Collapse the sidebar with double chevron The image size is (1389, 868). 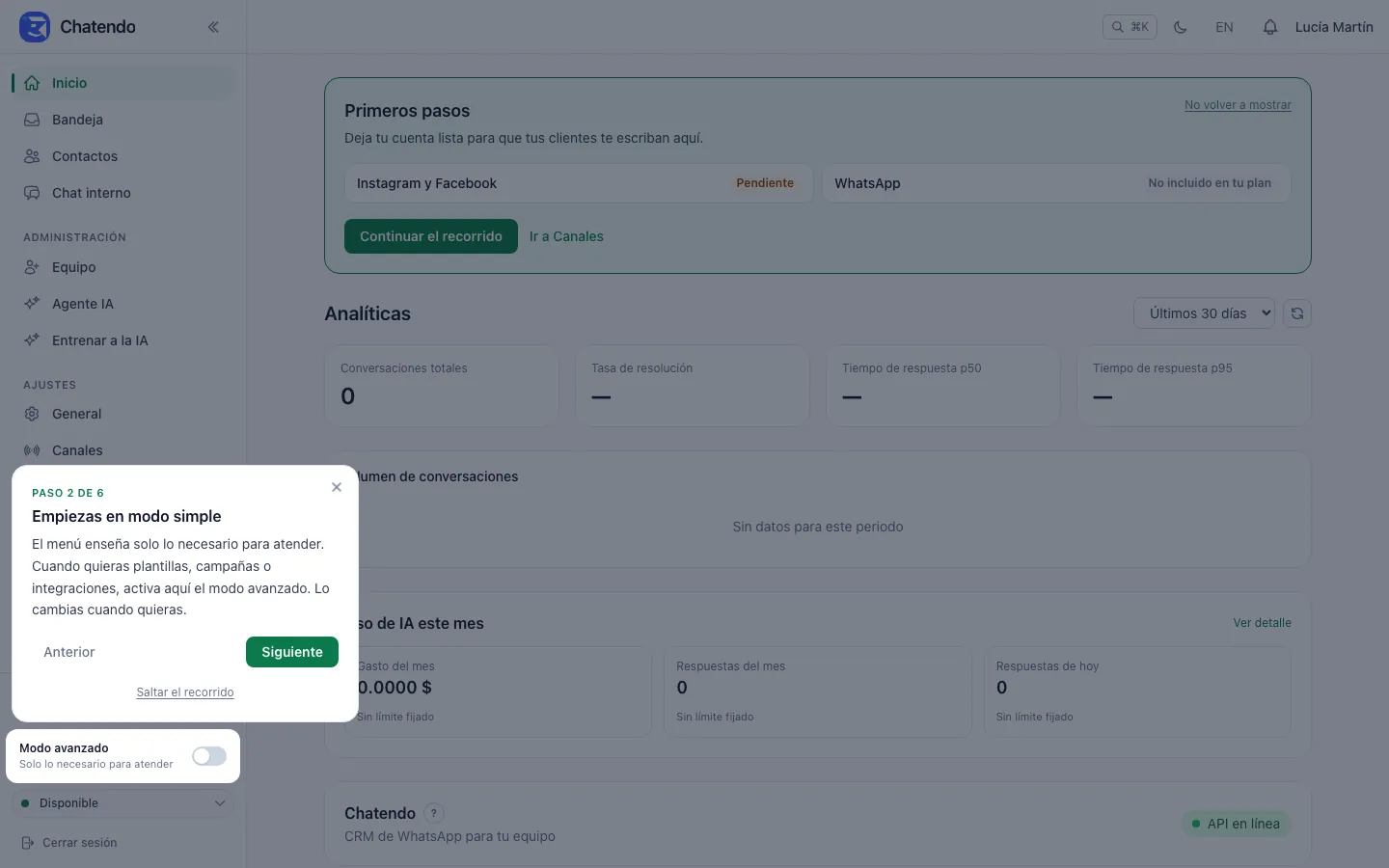coord(213,27)
